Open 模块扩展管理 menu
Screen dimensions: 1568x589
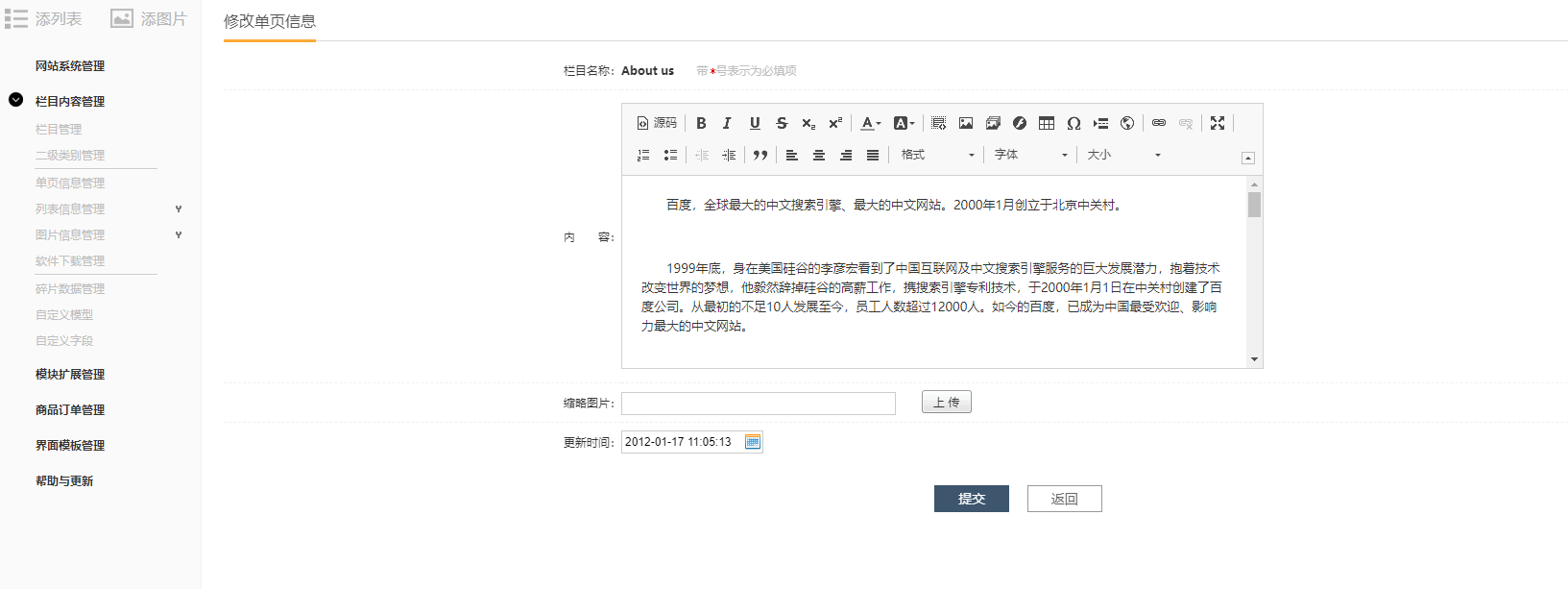point(70,374)
